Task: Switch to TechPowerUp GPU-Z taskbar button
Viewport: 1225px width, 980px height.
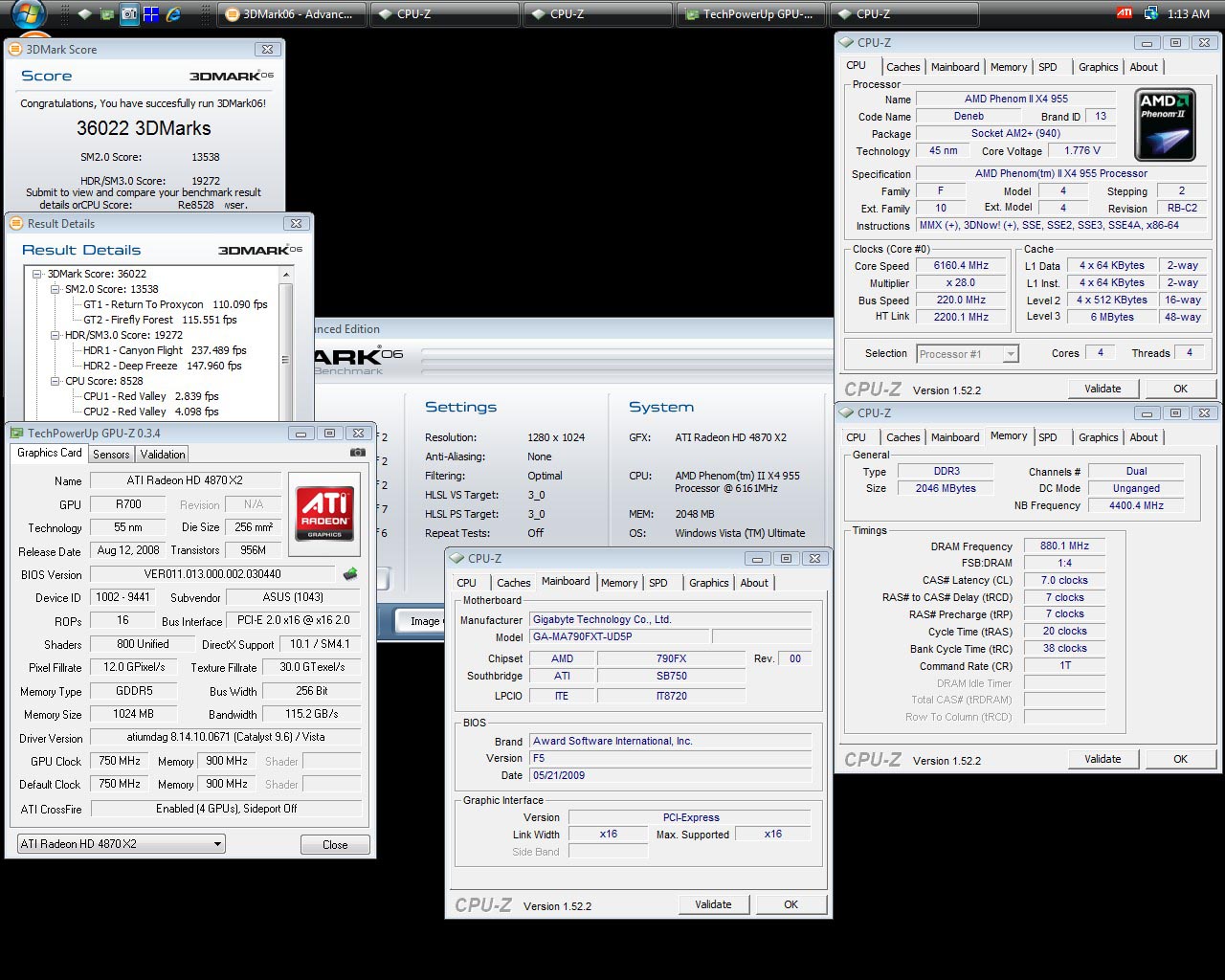Action: pos(751,14)
